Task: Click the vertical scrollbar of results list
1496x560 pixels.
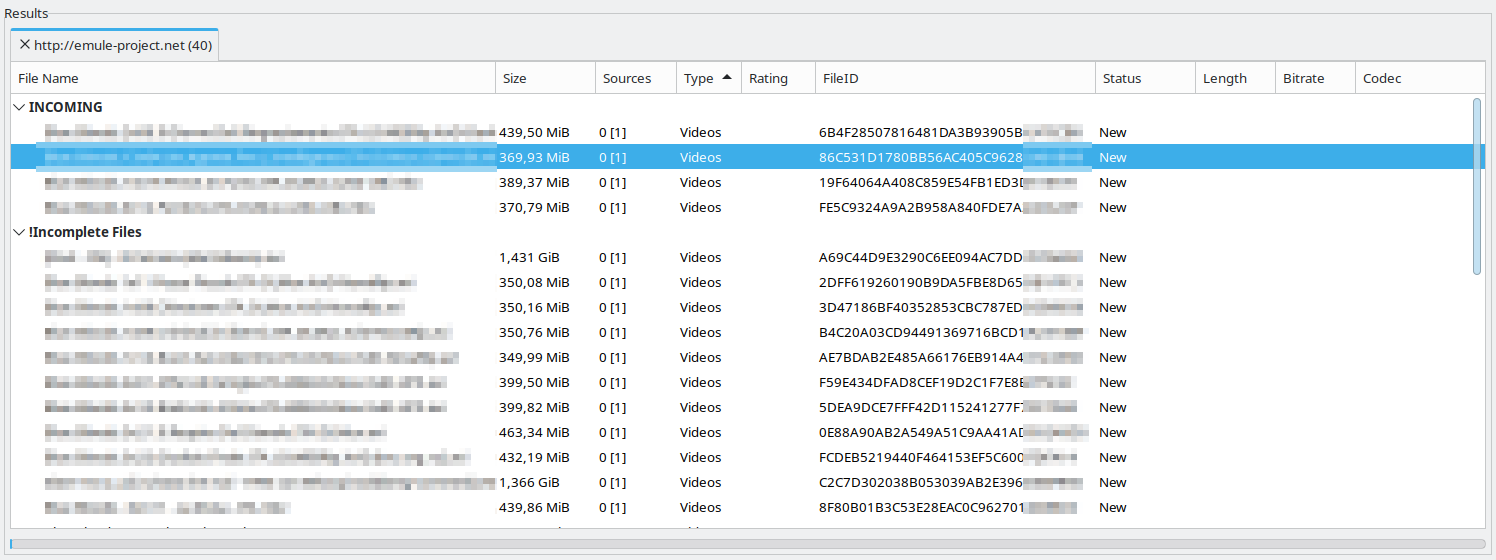Action: 1478,186
